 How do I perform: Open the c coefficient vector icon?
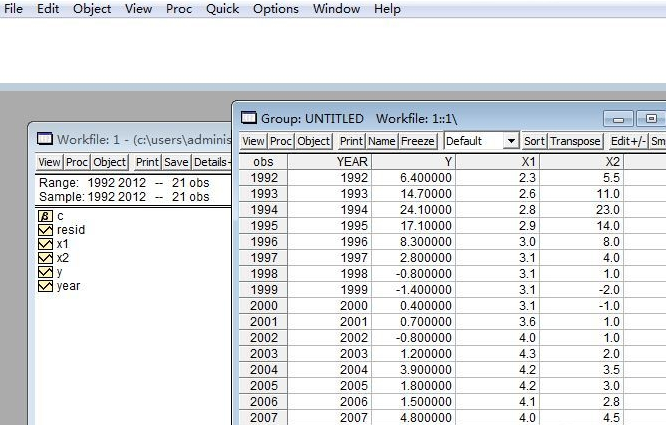coord(45,216)
